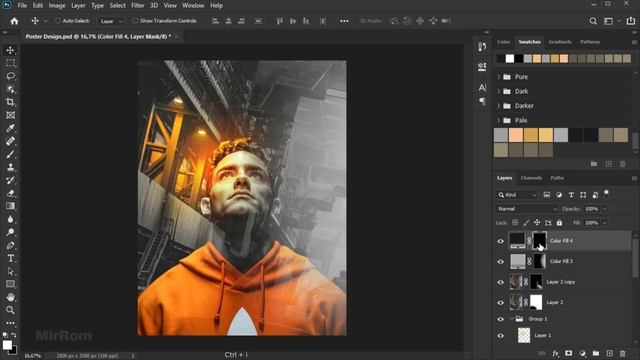Select the Path Selection tool
640x360 pixels.
pos(11,271)
